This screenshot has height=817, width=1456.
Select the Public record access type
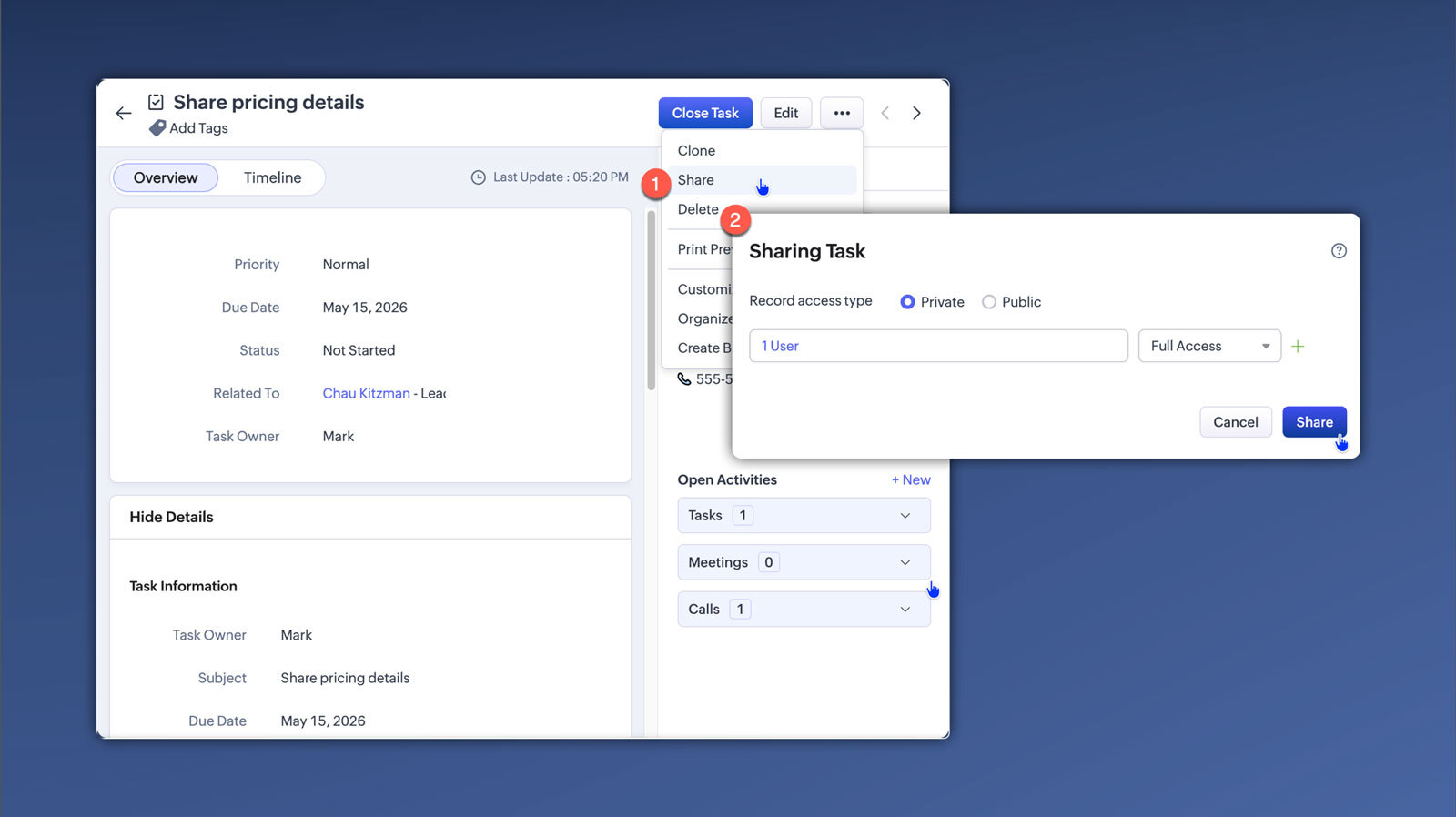pos(989,302)
